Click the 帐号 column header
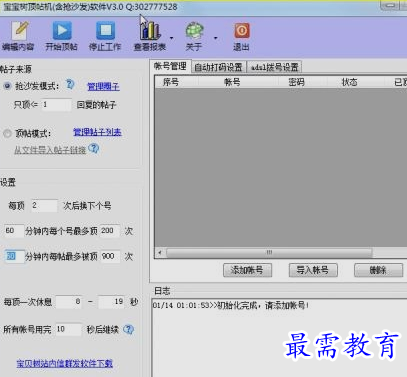Image resolution: width=407 pixels, height=377 pixels. pyautogui.click(x=238, y=82)
